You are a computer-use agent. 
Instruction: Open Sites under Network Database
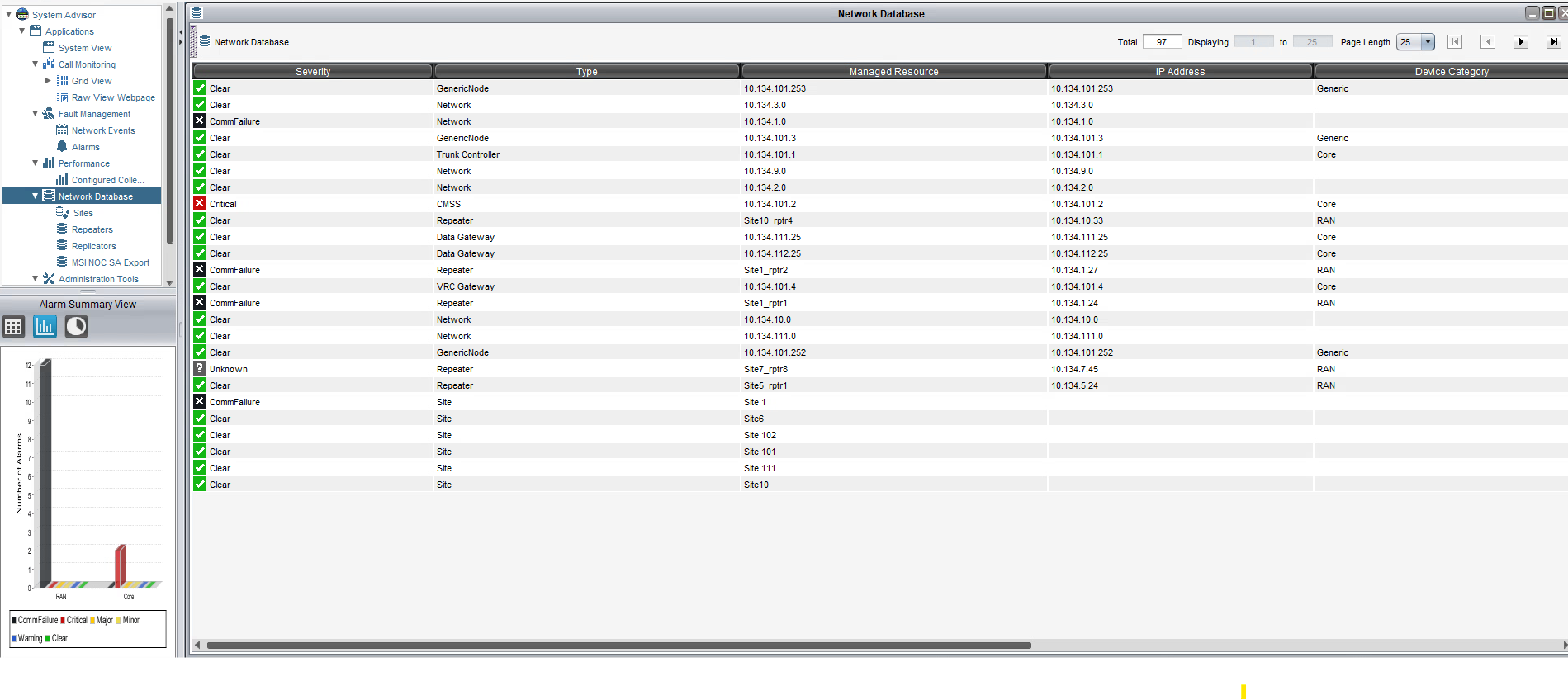pos(83,213)
